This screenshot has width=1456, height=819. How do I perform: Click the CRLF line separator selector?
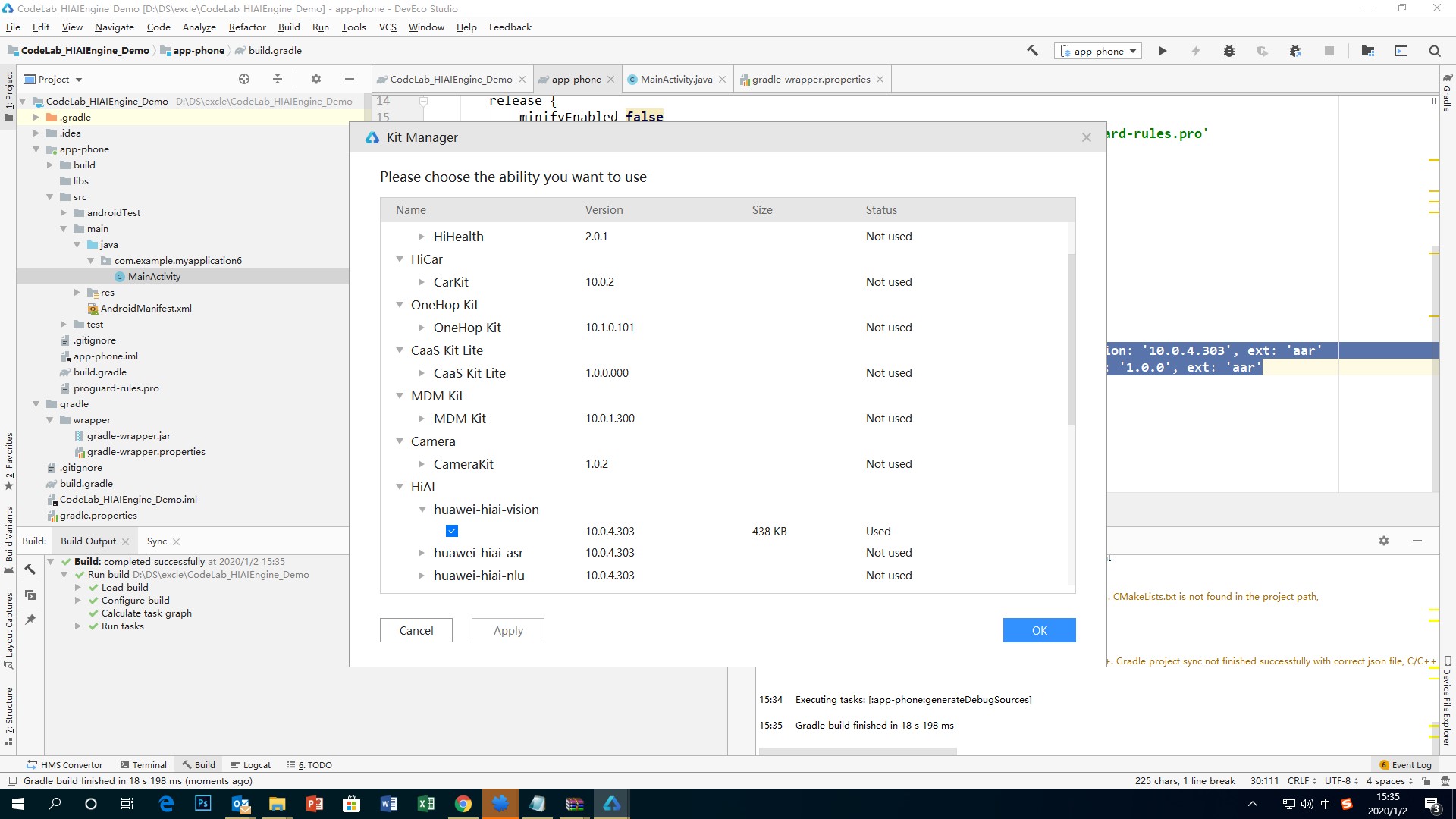coord(1301,780)
